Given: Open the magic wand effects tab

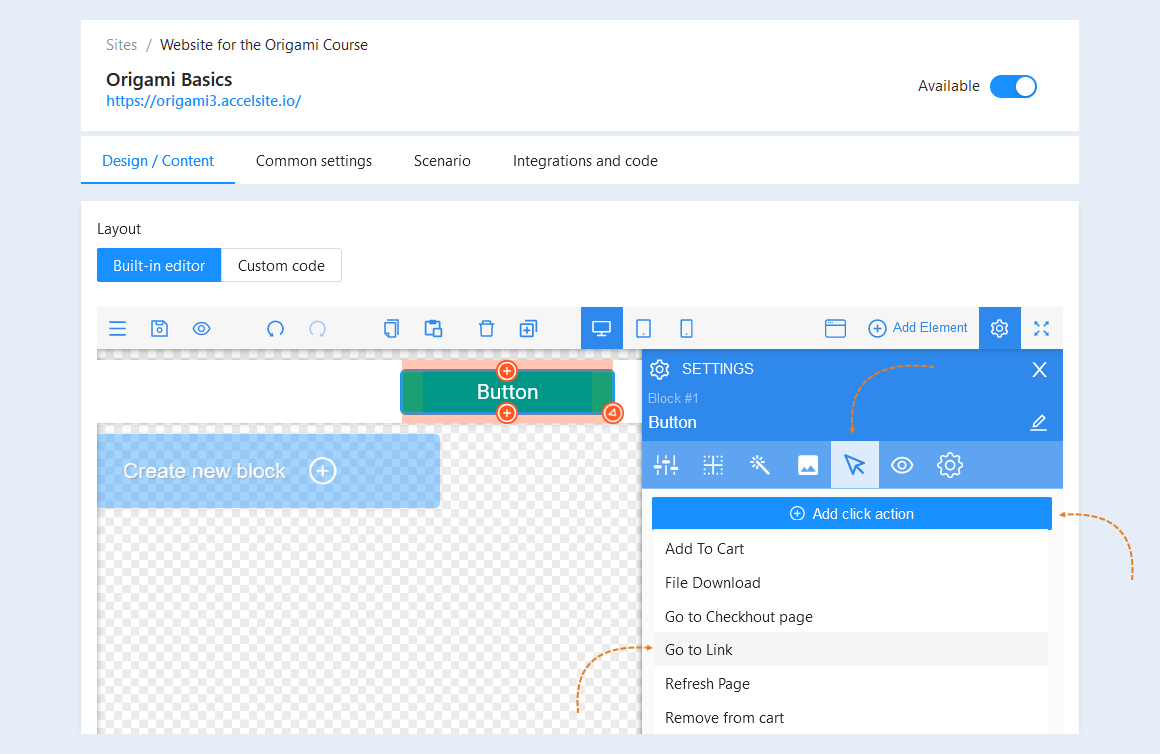Looking at the screenshot, I should click(x=760, y=465).
